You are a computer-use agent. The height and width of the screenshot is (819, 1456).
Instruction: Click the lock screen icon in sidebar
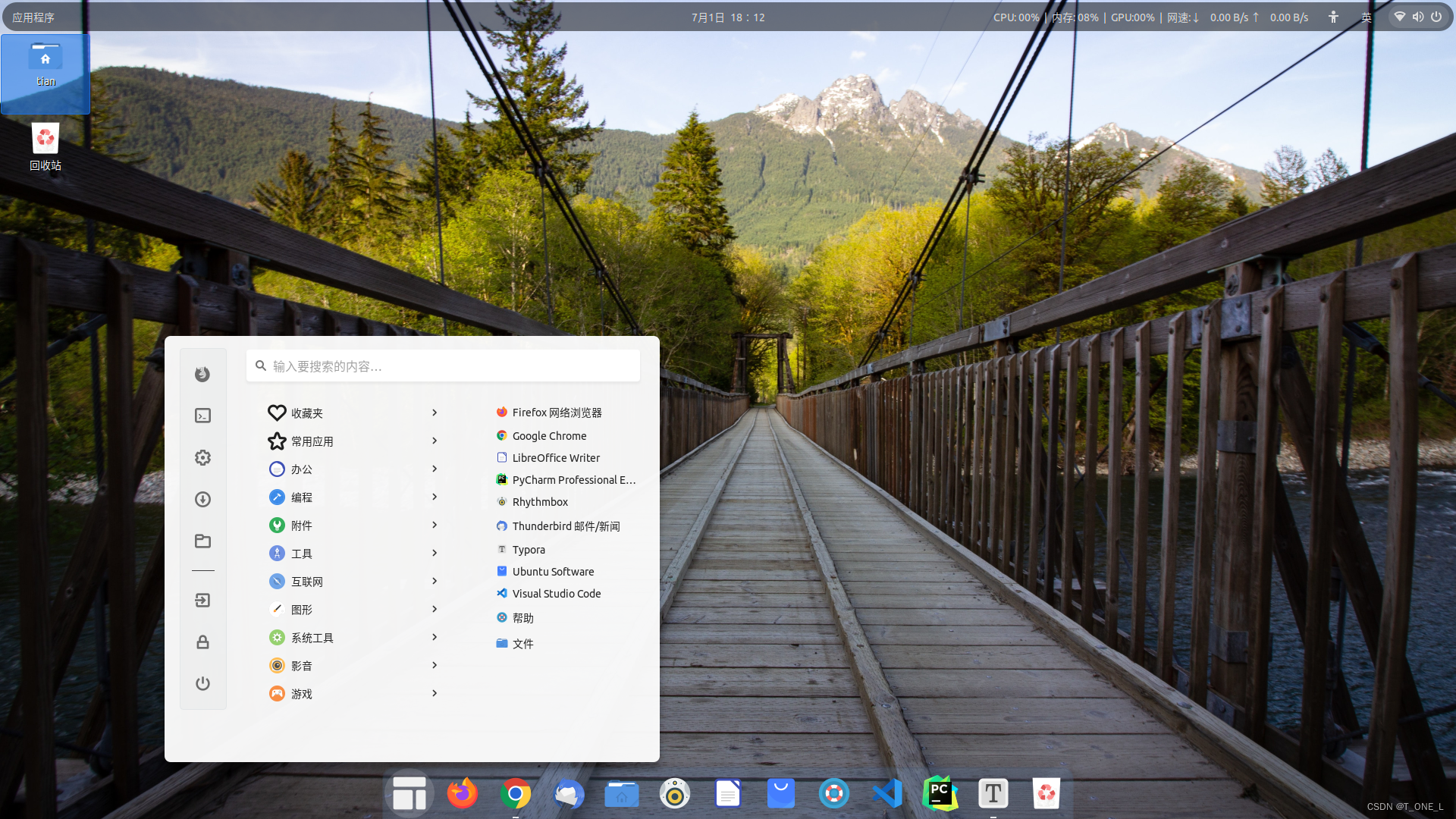point(202,642)
